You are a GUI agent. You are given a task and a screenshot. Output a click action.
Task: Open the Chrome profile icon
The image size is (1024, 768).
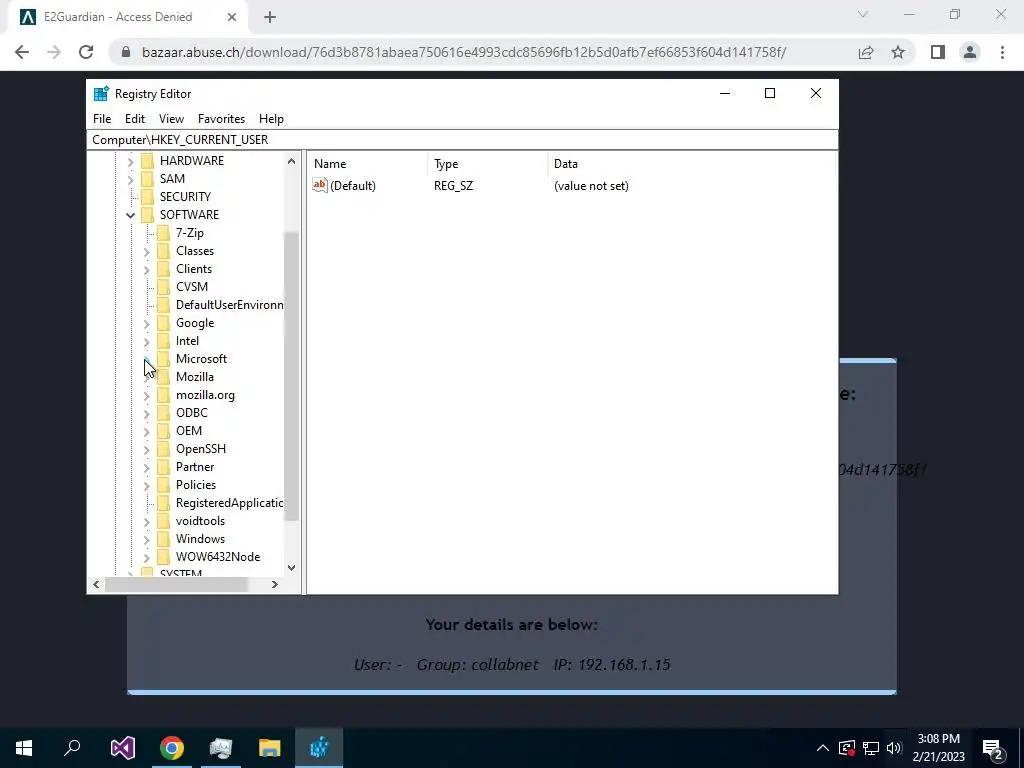click(x=970, y=52)
